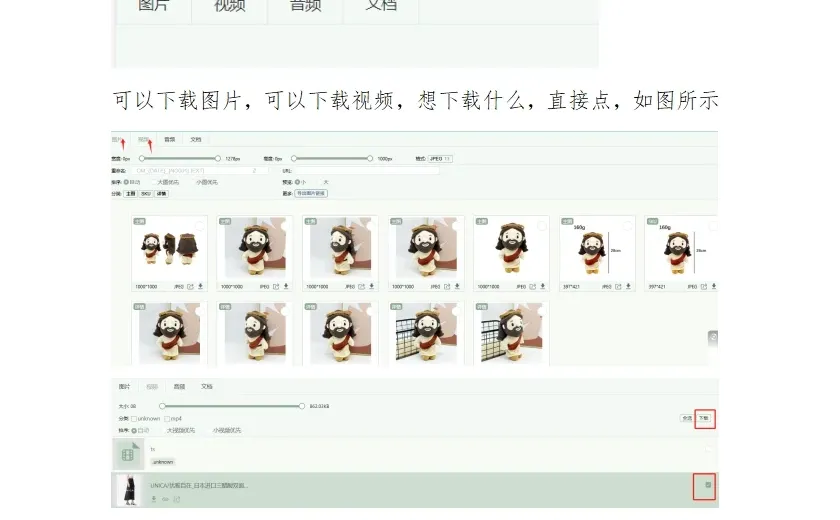Click 导出图片链接 export links button

311,193
